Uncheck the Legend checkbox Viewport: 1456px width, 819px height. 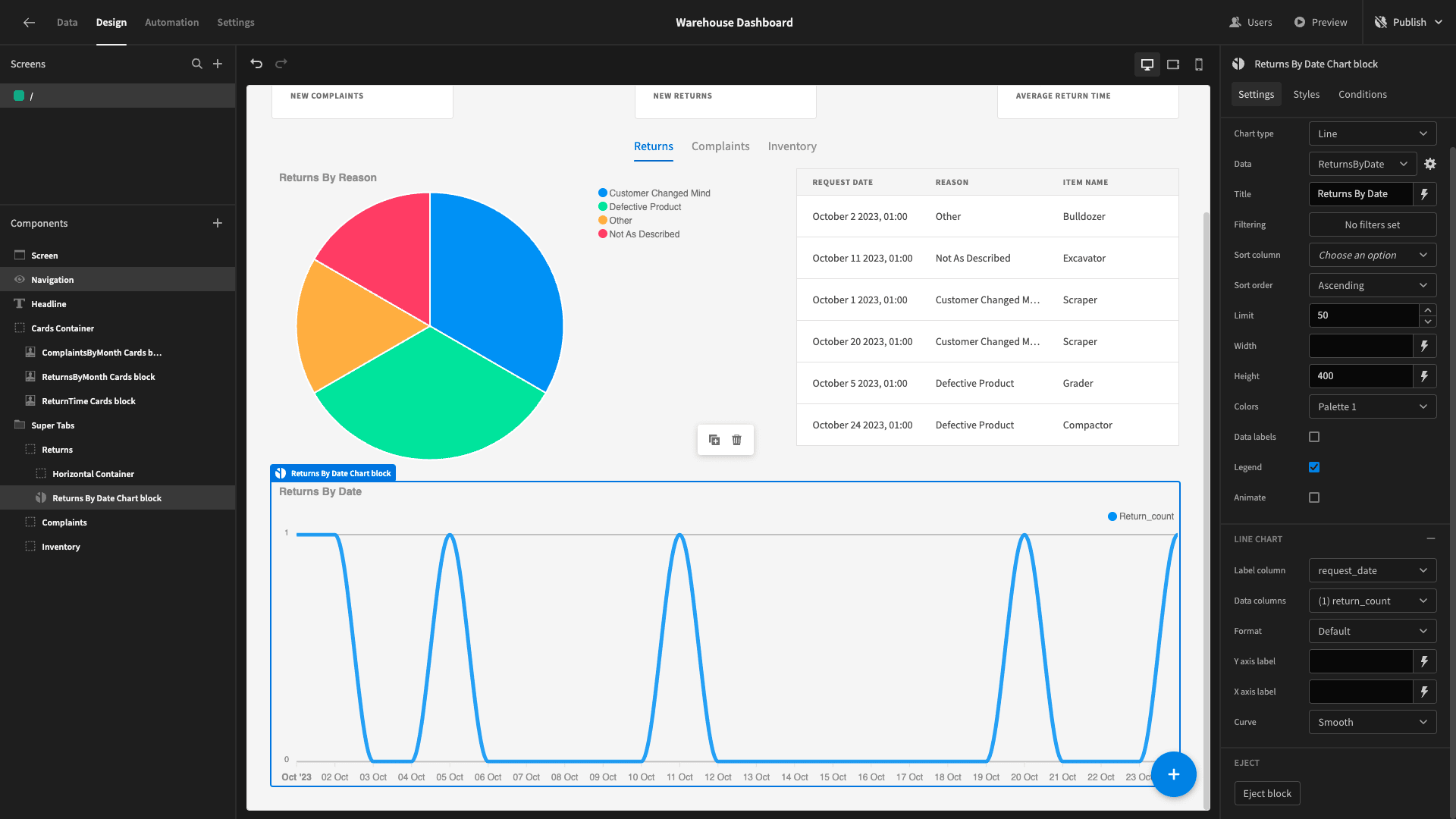click(x=1314, y=467)
